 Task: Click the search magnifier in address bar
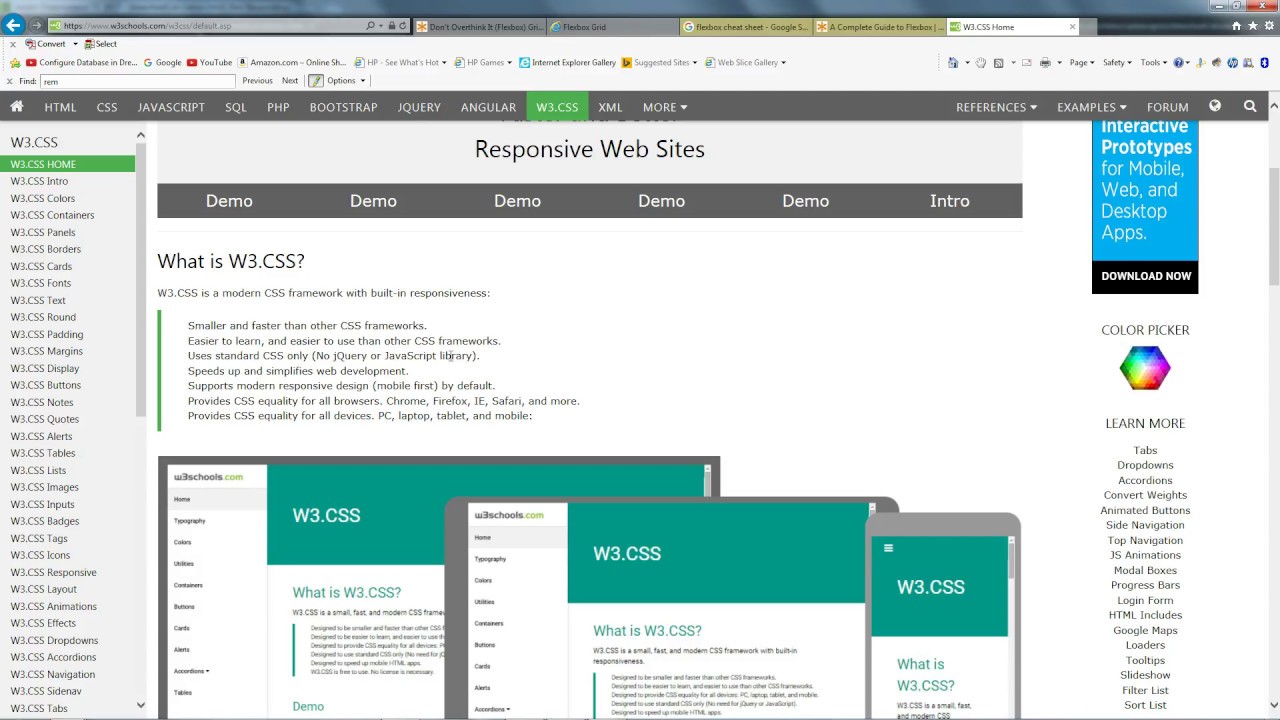pos(371,26)
